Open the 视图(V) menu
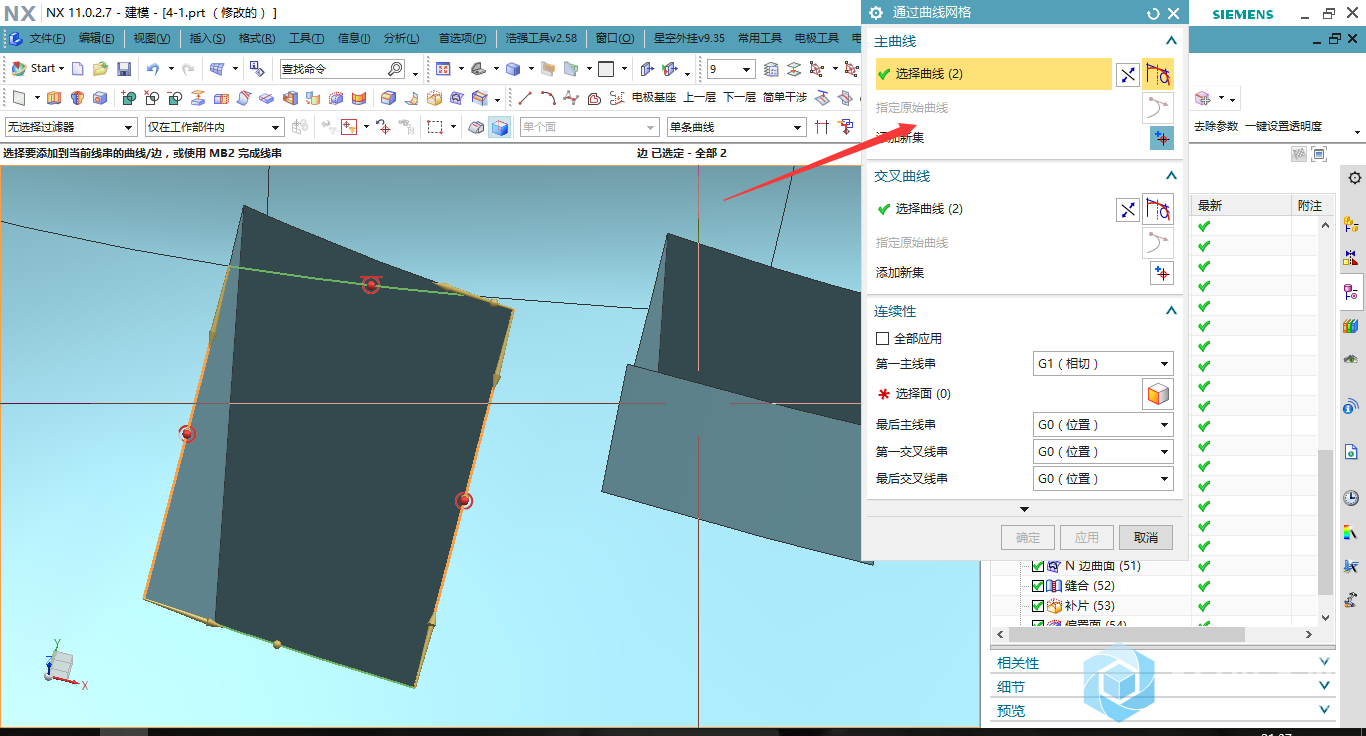This screenshot has width=1366, height=736. (x=151, y=39)
